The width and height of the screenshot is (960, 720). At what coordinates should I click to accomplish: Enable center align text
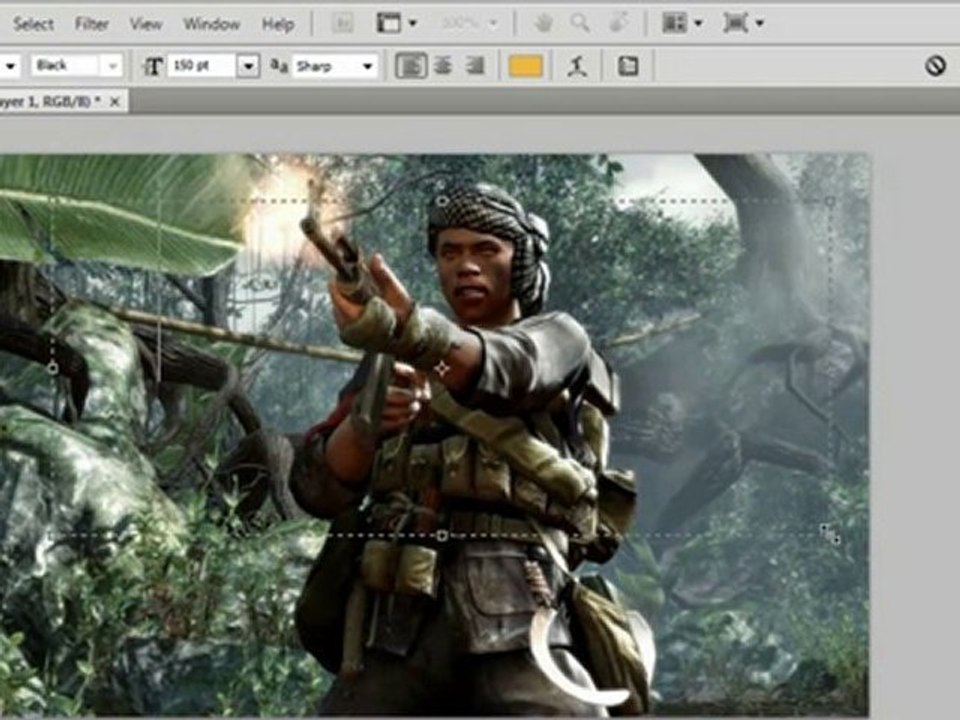[443, 66]
